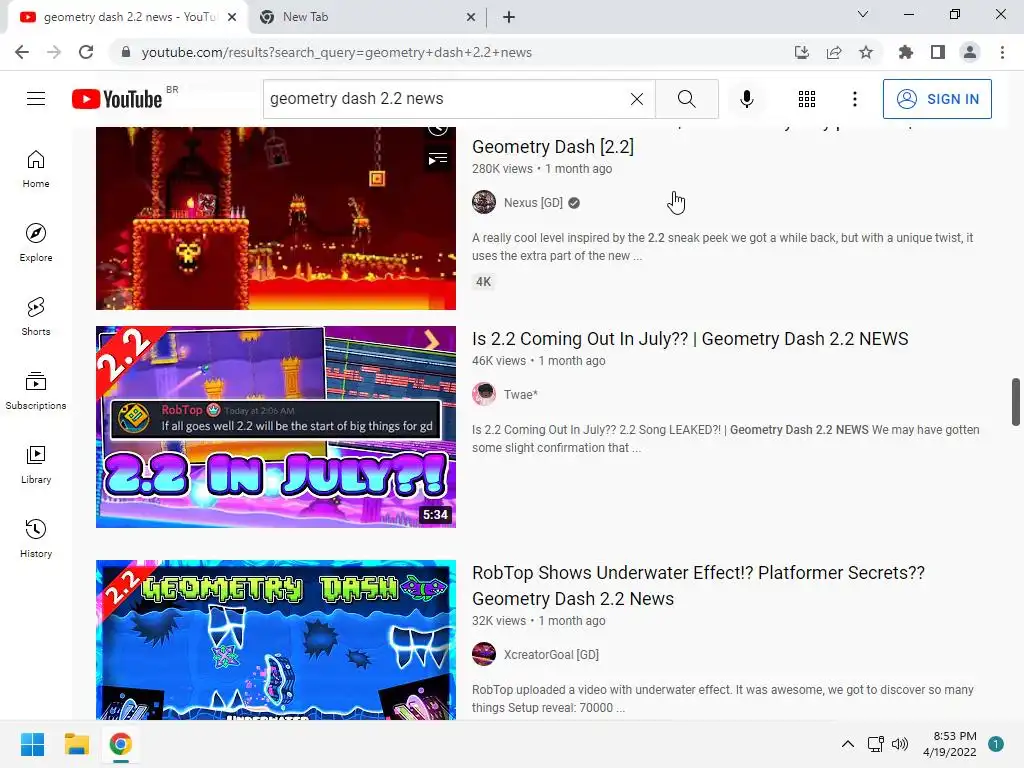This screenshot has width=1024, height=768.
Task: Open the YouTube apps grid icon
Action: (x=807, y=99)
